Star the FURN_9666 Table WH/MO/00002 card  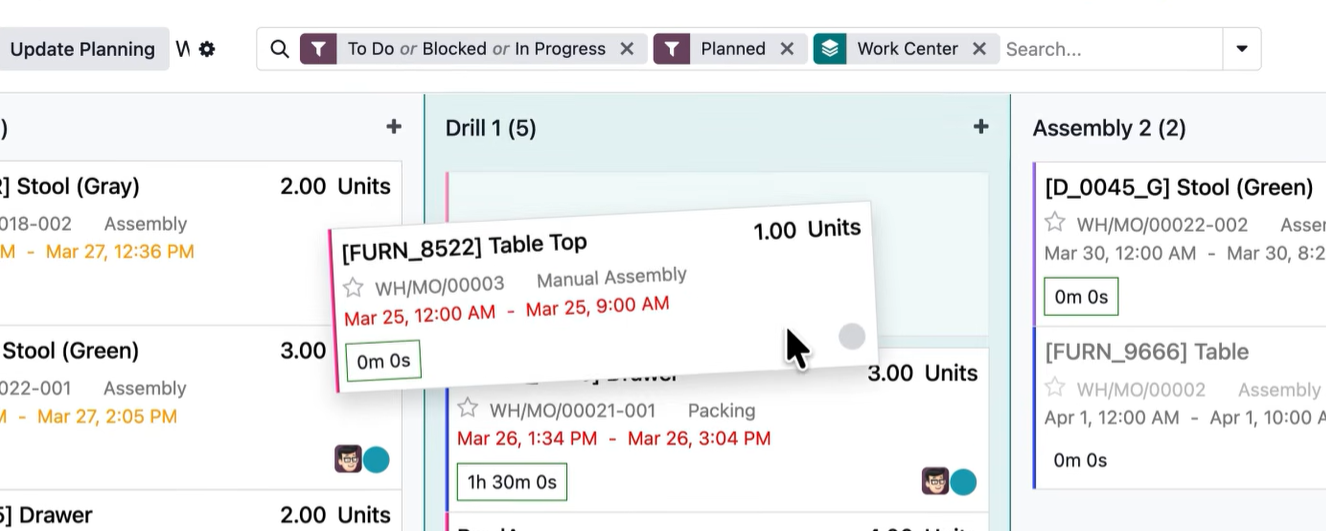1055,388
